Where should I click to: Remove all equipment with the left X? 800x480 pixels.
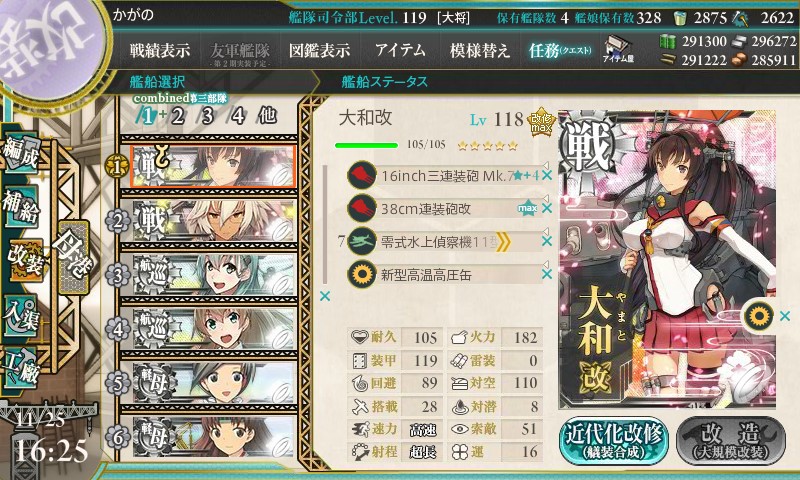pyautogui.click(x=324, y=296)
